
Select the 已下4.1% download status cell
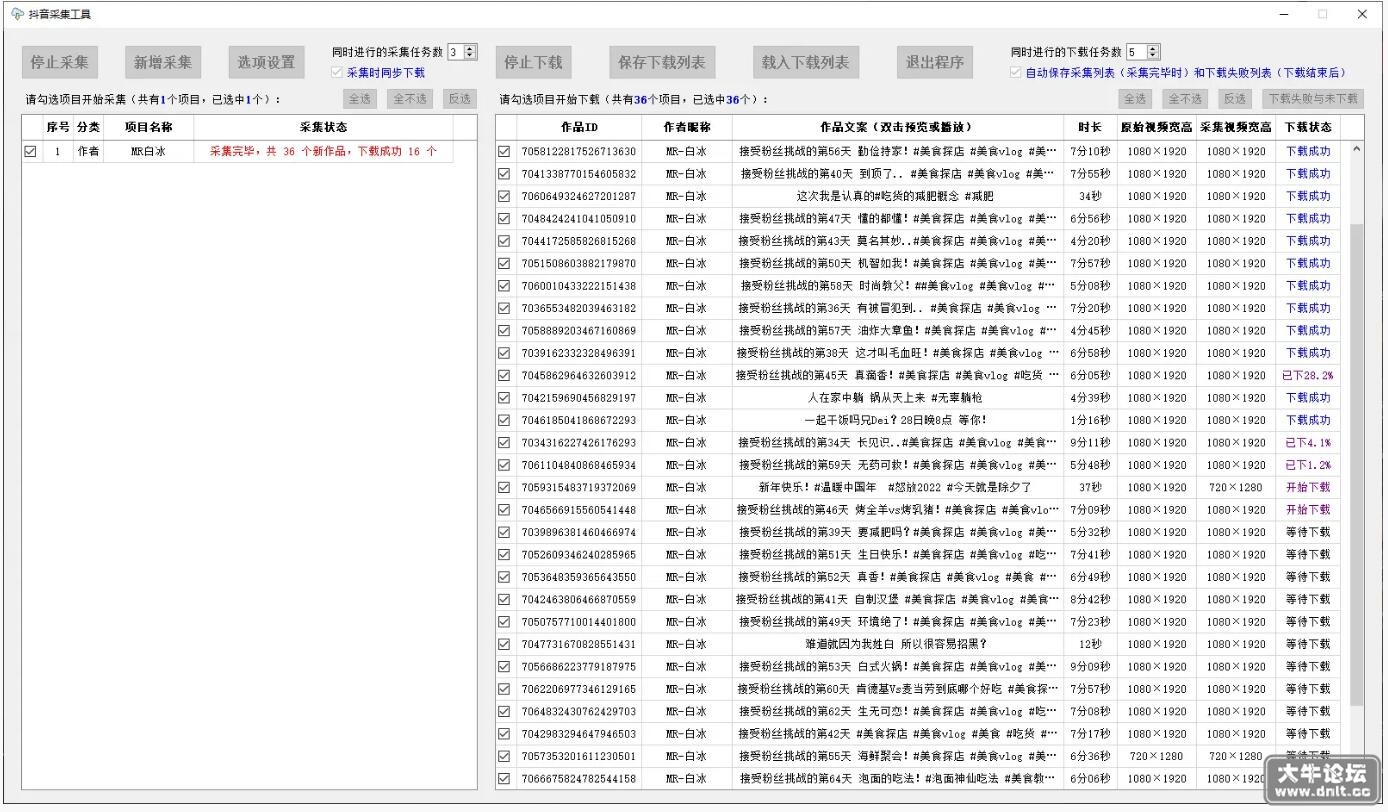(x=1308, y=443)
